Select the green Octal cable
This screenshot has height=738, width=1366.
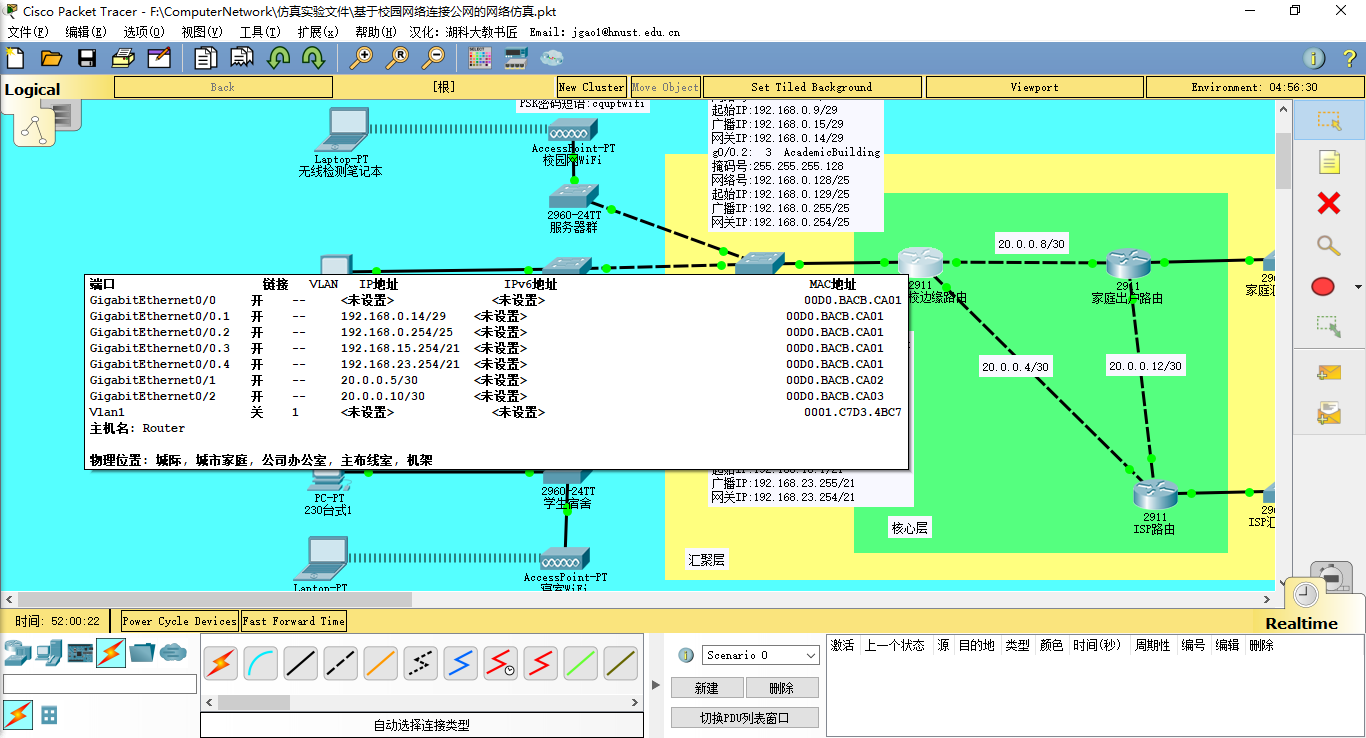click(581, 662)
